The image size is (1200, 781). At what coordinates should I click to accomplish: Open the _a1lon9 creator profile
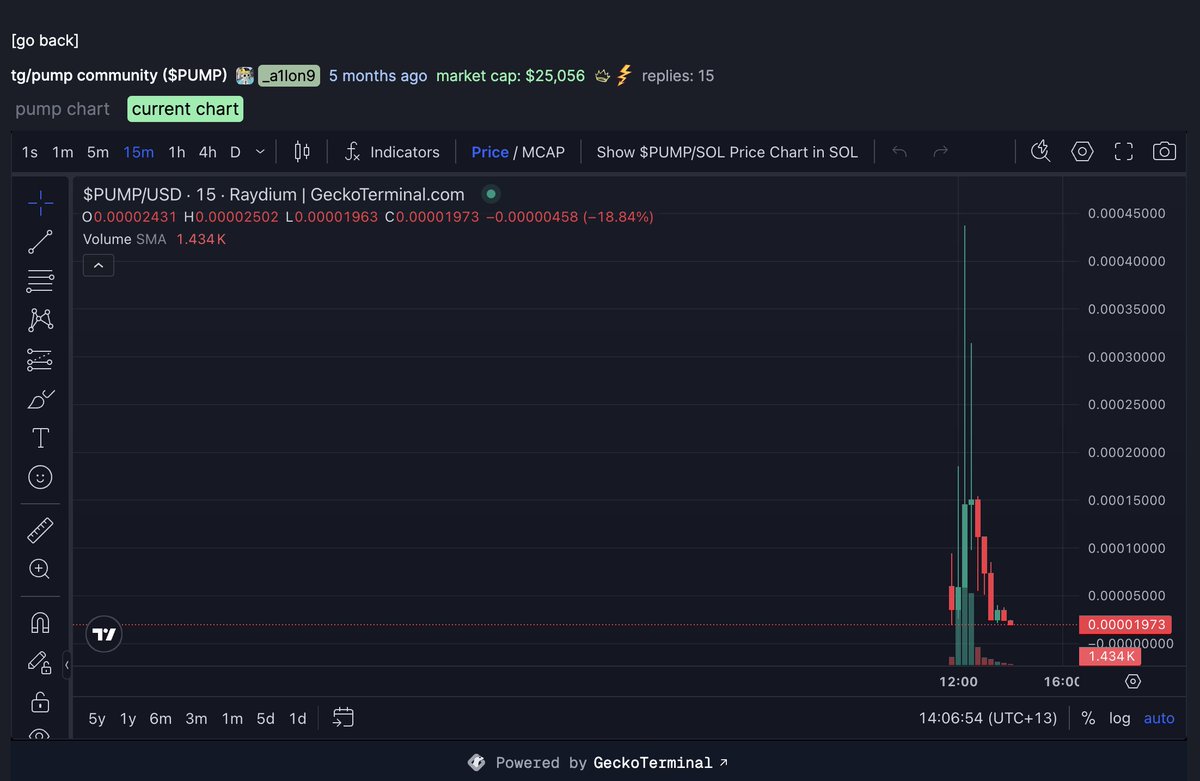(289, 75)
